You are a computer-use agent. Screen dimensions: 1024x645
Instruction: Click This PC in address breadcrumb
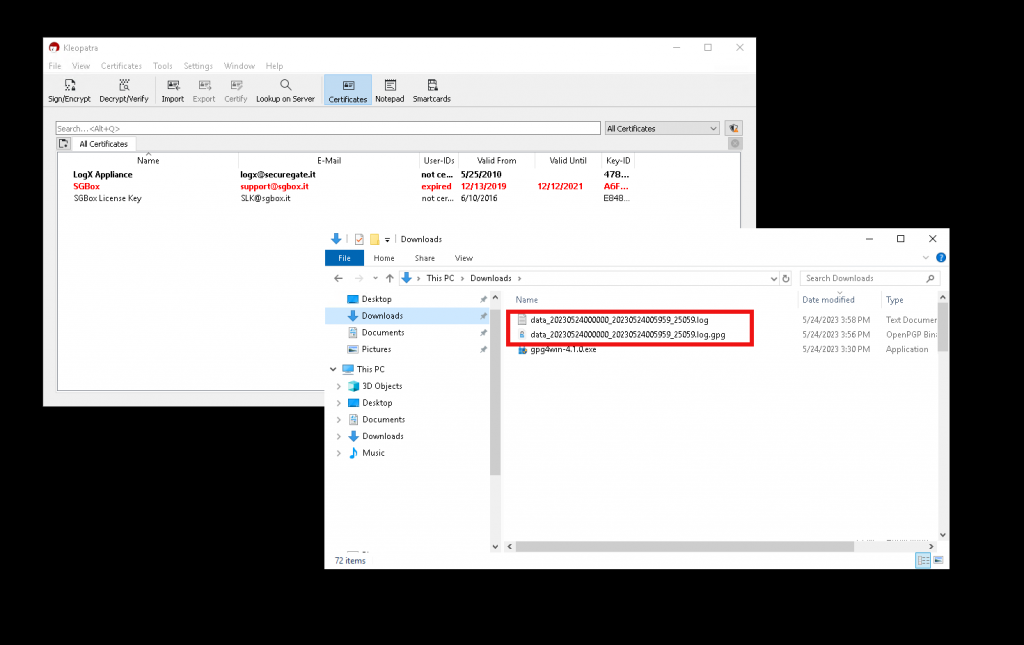point(440,278)
